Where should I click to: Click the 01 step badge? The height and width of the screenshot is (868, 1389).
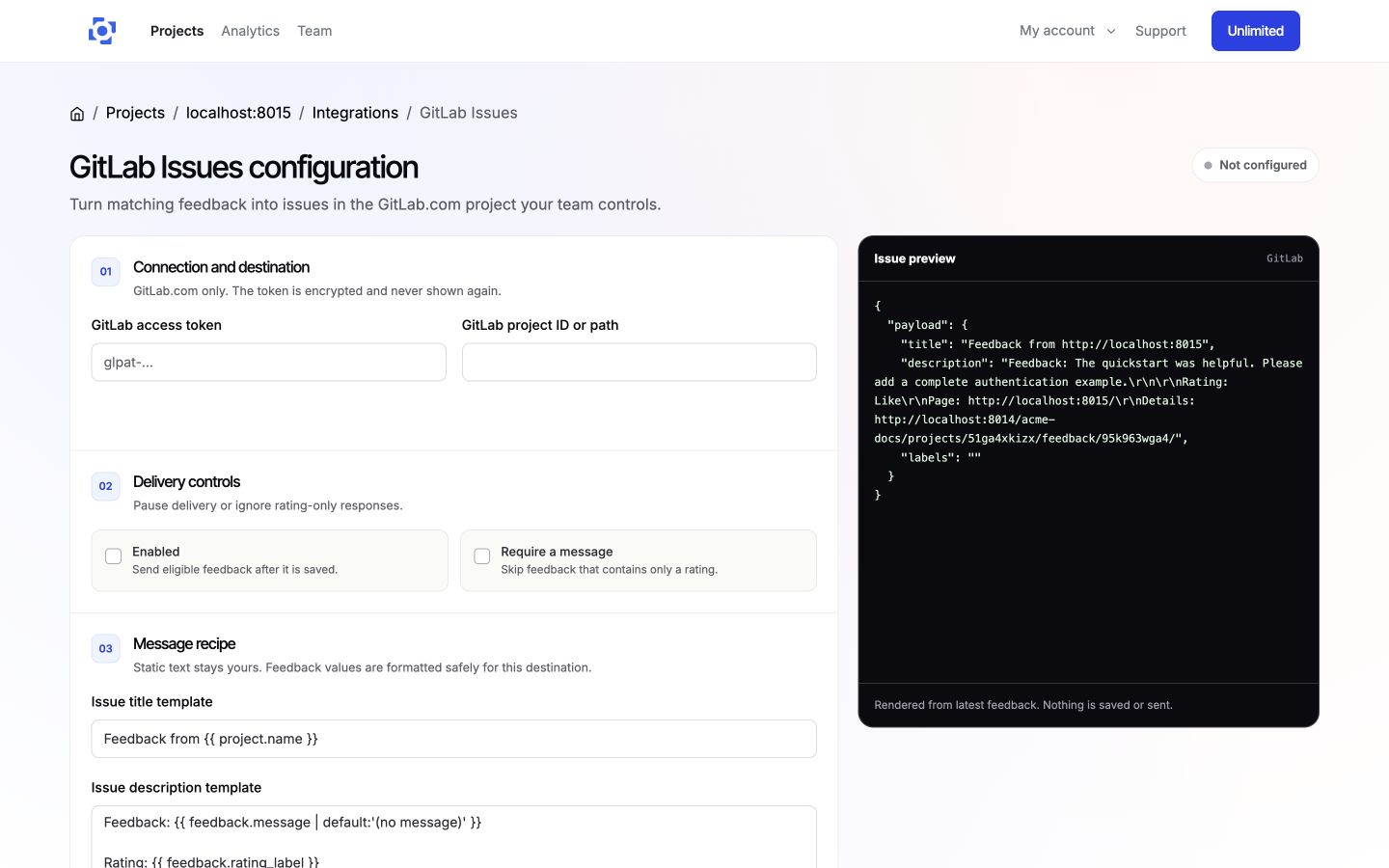[106, 271]
